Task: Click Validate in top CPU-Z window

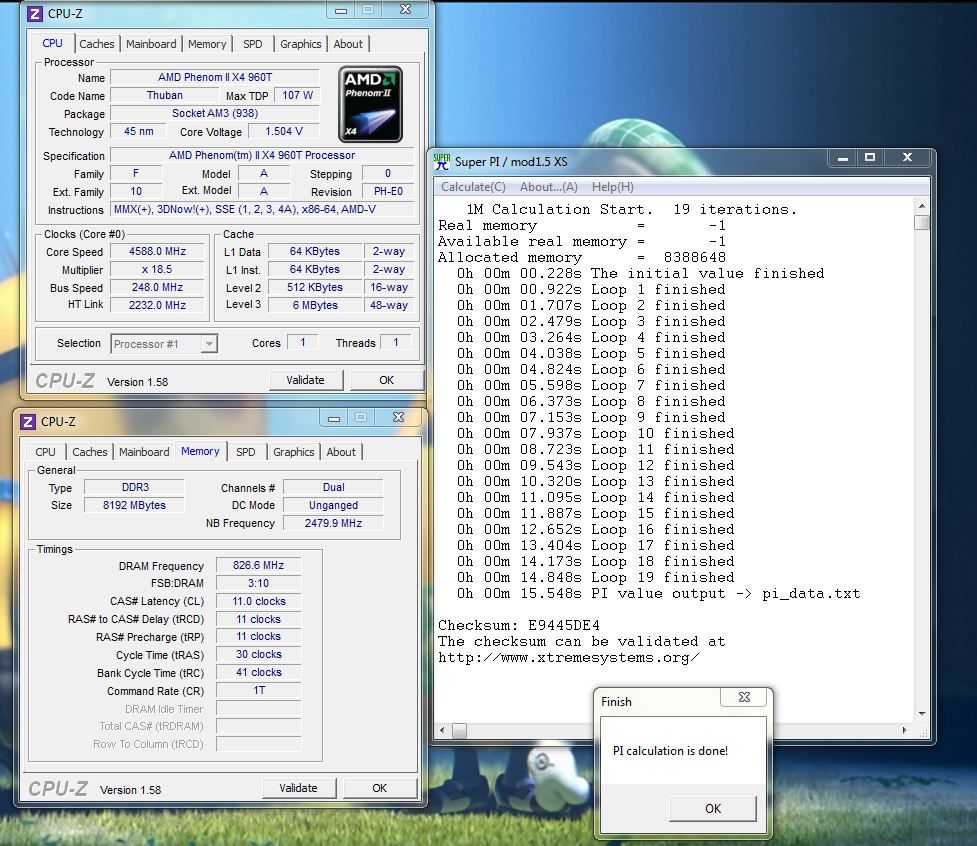Action: coord(305,380)
